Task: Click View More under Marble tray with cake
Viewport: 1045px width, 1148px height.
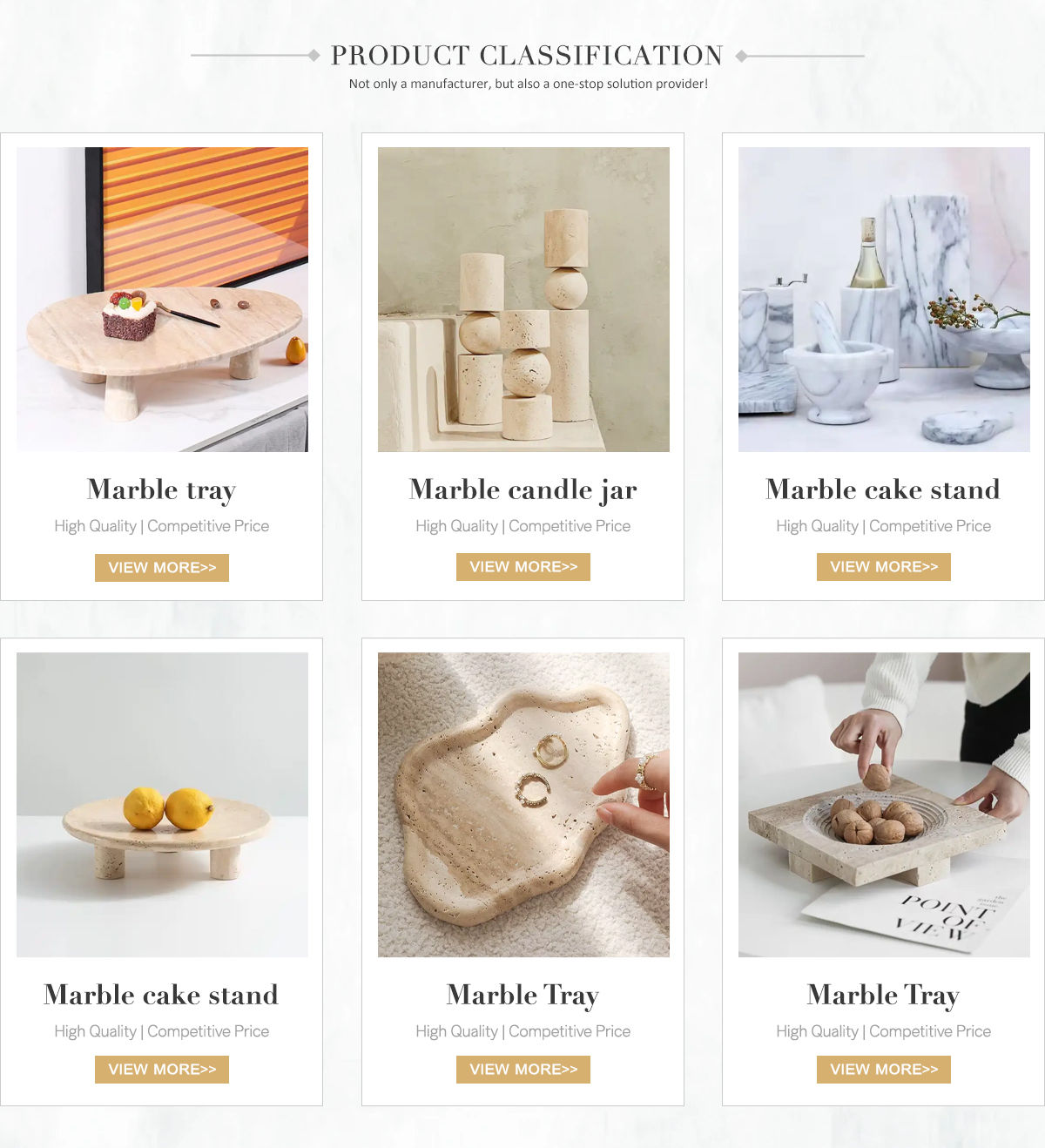Action: (162, 568)
